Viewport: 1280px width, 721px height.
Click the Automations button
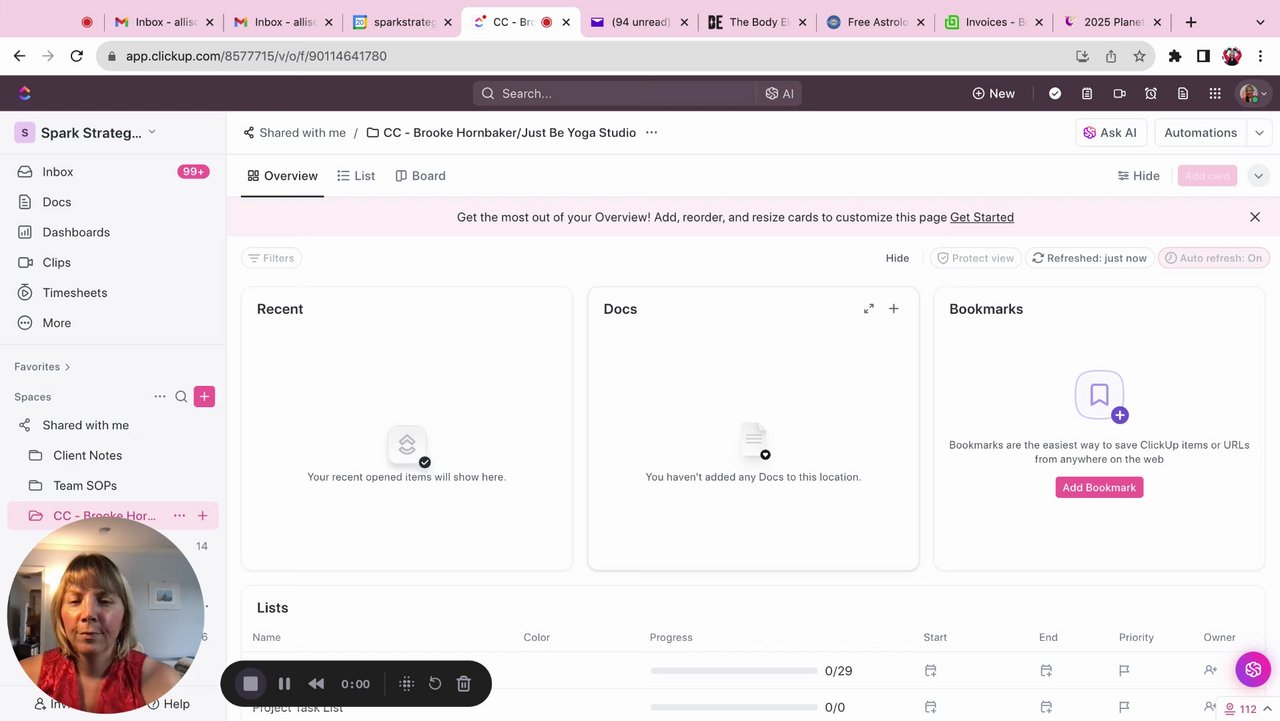(x=1200, y=132)
